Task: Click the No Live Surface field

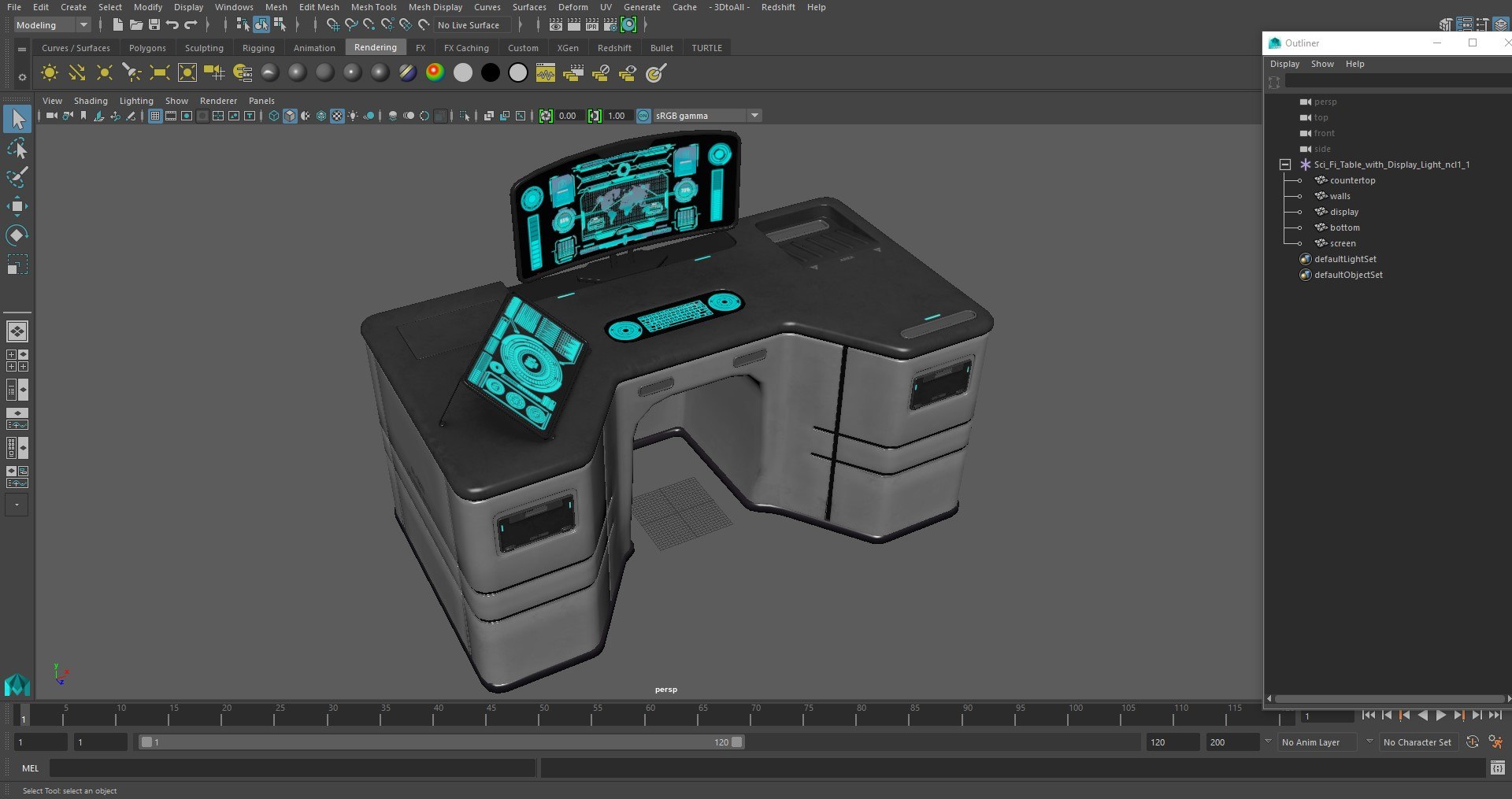Action: point(472,25)
